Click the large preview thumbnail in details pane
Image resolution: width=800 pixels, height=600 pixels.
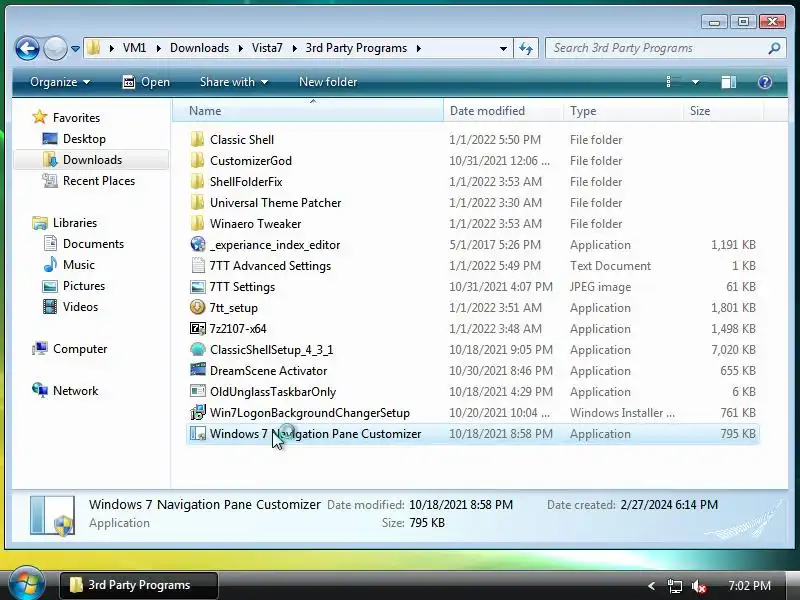pyautogui.click(x=53, y=515)
